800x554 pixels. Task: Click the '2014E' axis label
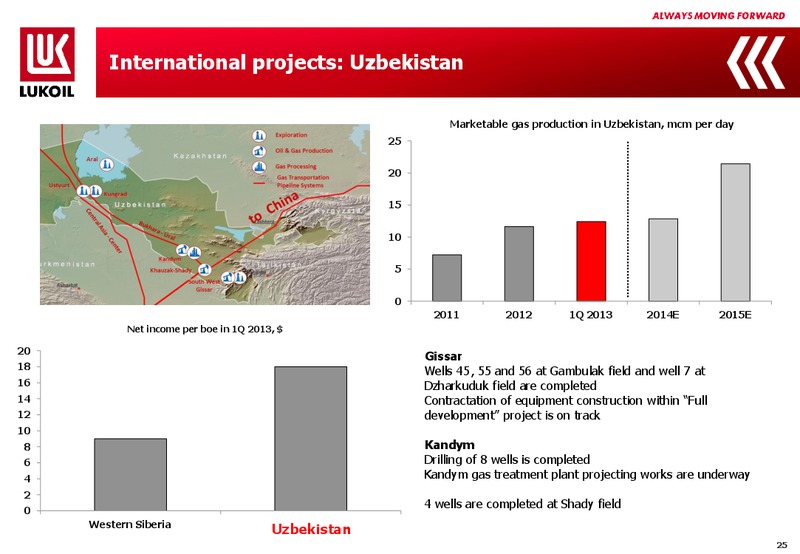[x=663, y=315]
